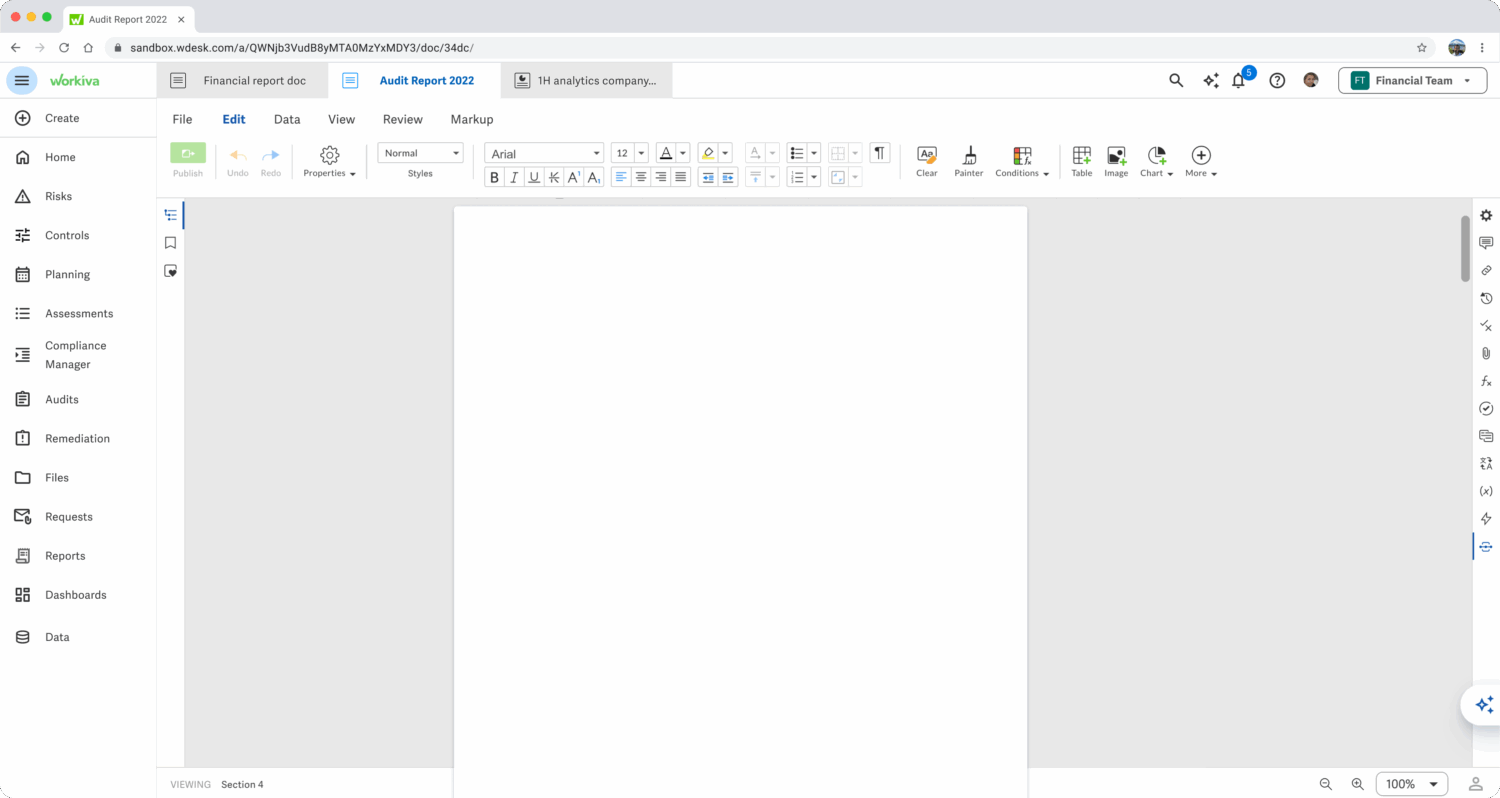Click the font color A swatch
The image size is (1500, 798).
pos(665,153)
